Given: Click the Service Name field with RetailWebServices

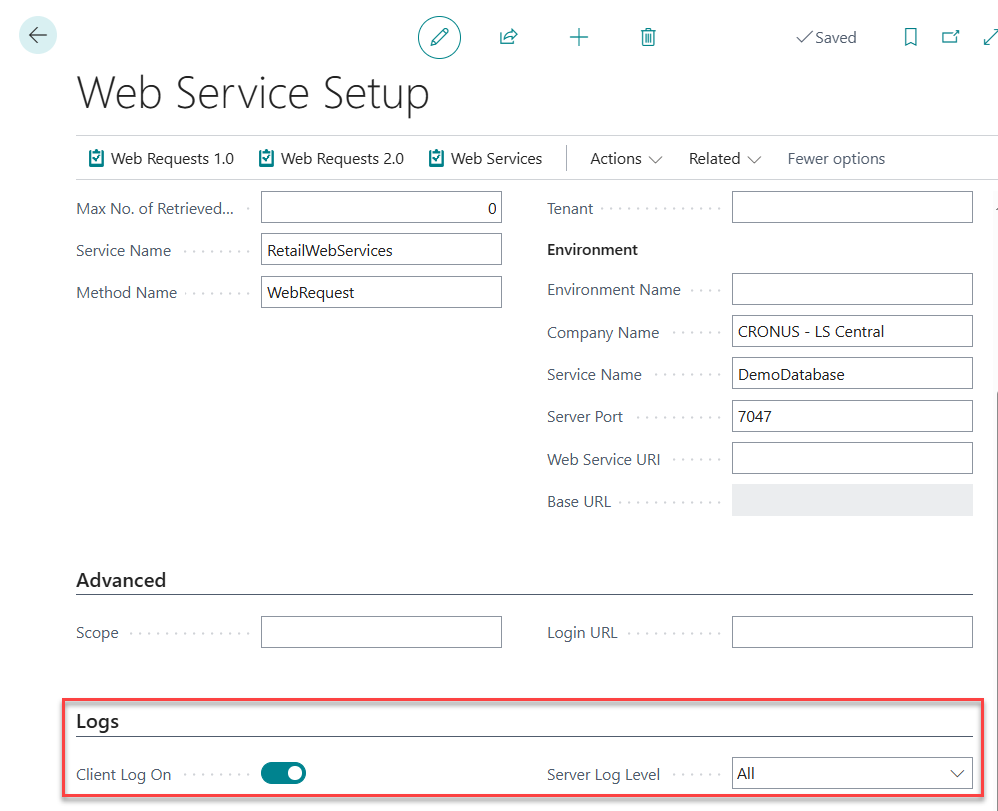Looking at the screenshot, I should pos(381,250).
